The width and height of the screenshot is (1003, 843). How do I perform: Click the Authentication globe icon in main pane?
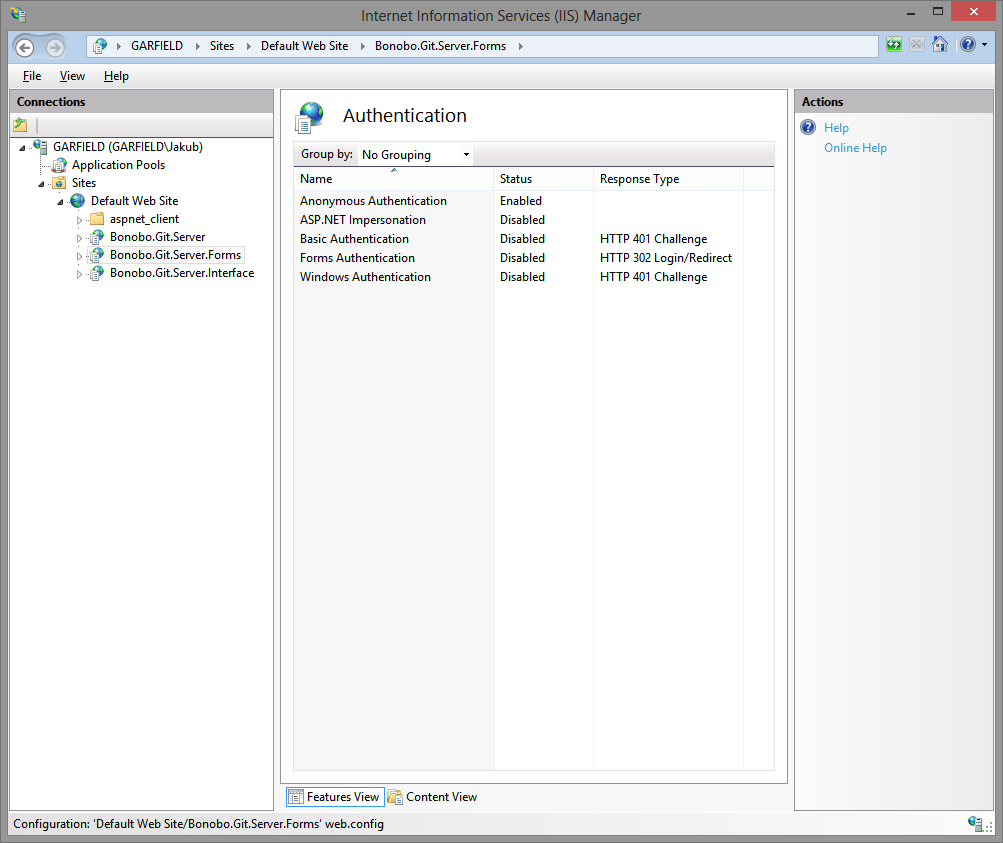[x=310, y=116]
